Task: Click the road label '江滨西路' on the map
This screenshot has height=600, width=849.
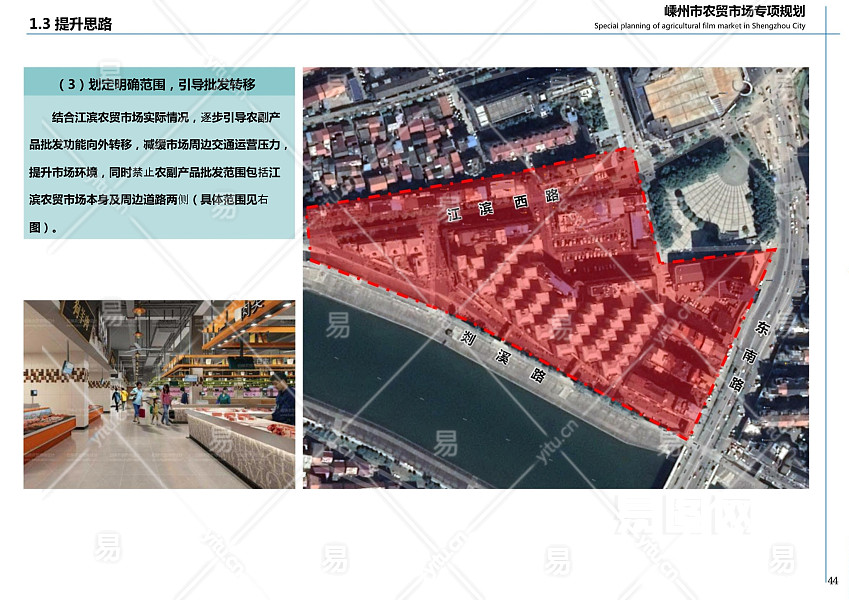Action: click(504, 205)
